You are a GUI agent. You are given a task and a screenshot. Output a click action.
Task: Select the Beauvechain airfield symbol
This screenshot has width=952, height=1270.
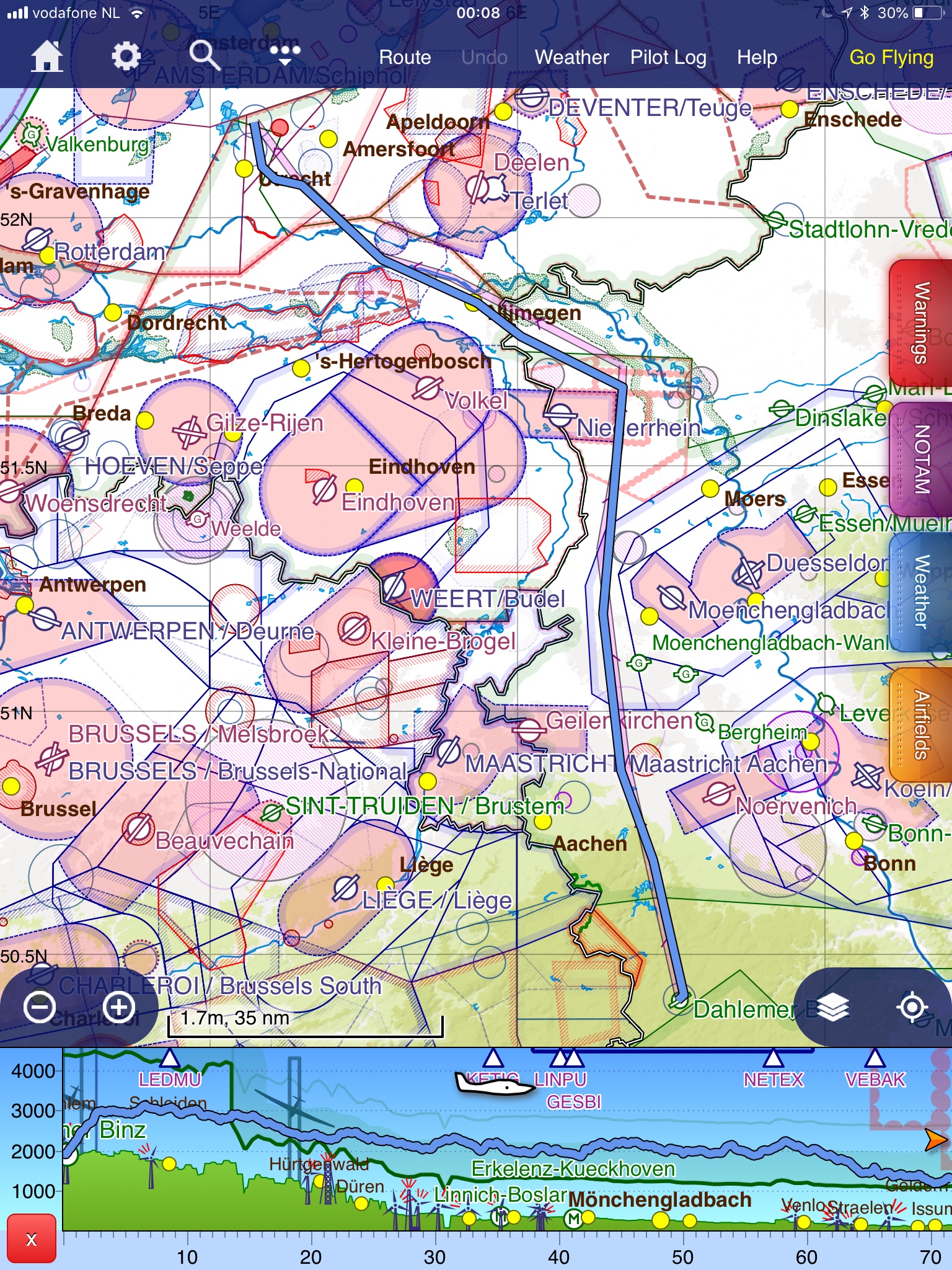(x=138, y=829)
